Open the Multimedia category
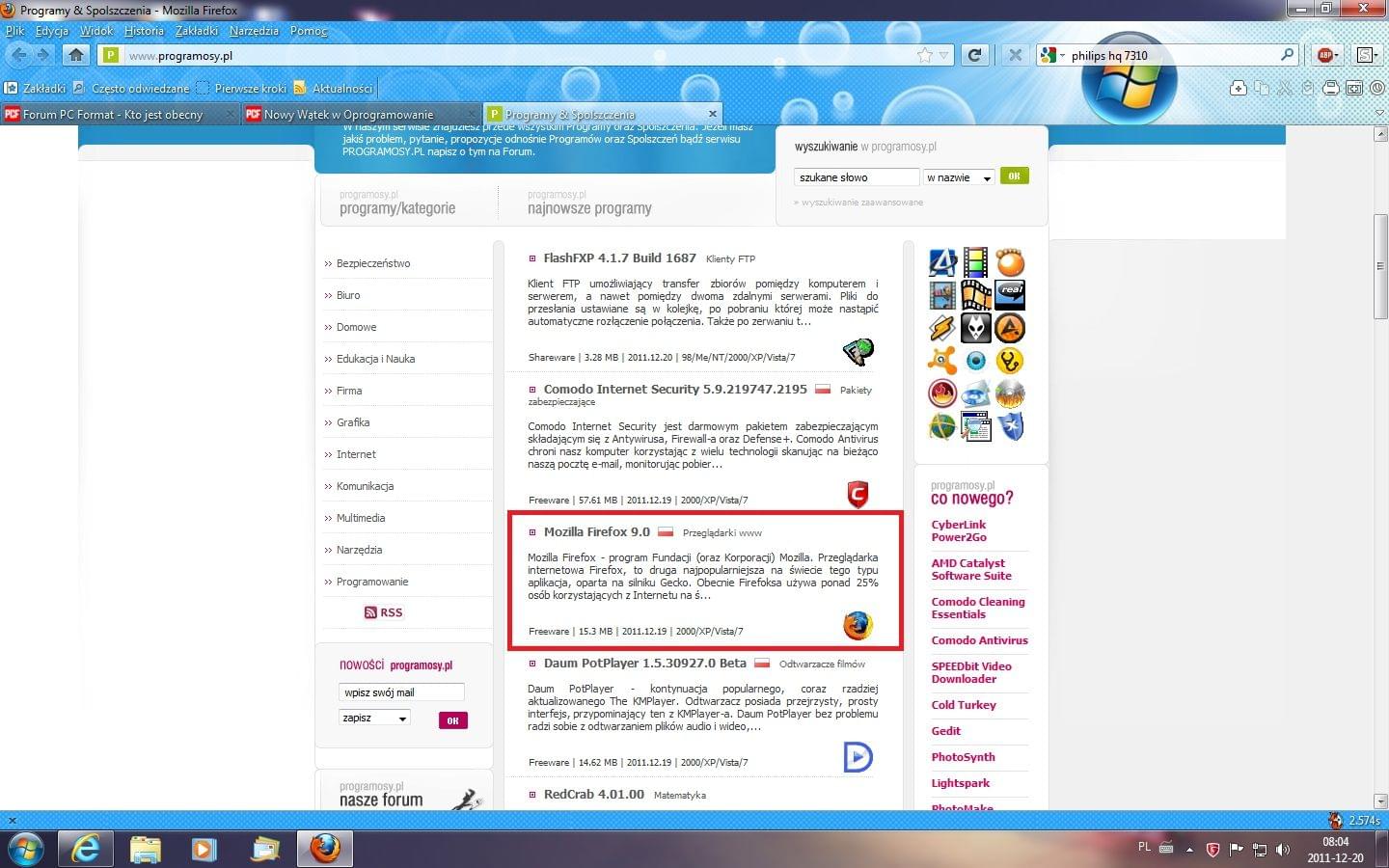 [361, 518]
